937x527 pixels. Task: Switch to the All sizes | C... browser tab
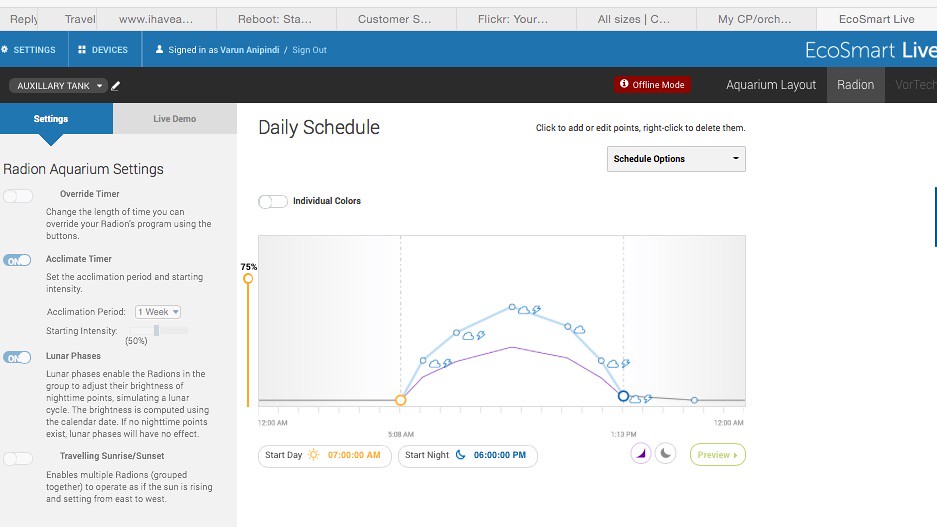tap(636, 19)
